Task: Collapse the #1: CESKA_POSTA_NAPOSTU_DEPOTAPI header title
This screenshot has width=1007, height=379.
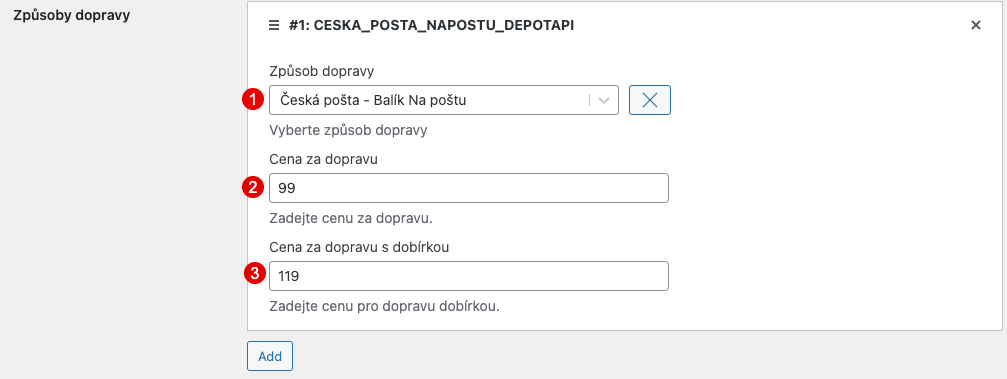Action: click(432, 25)
